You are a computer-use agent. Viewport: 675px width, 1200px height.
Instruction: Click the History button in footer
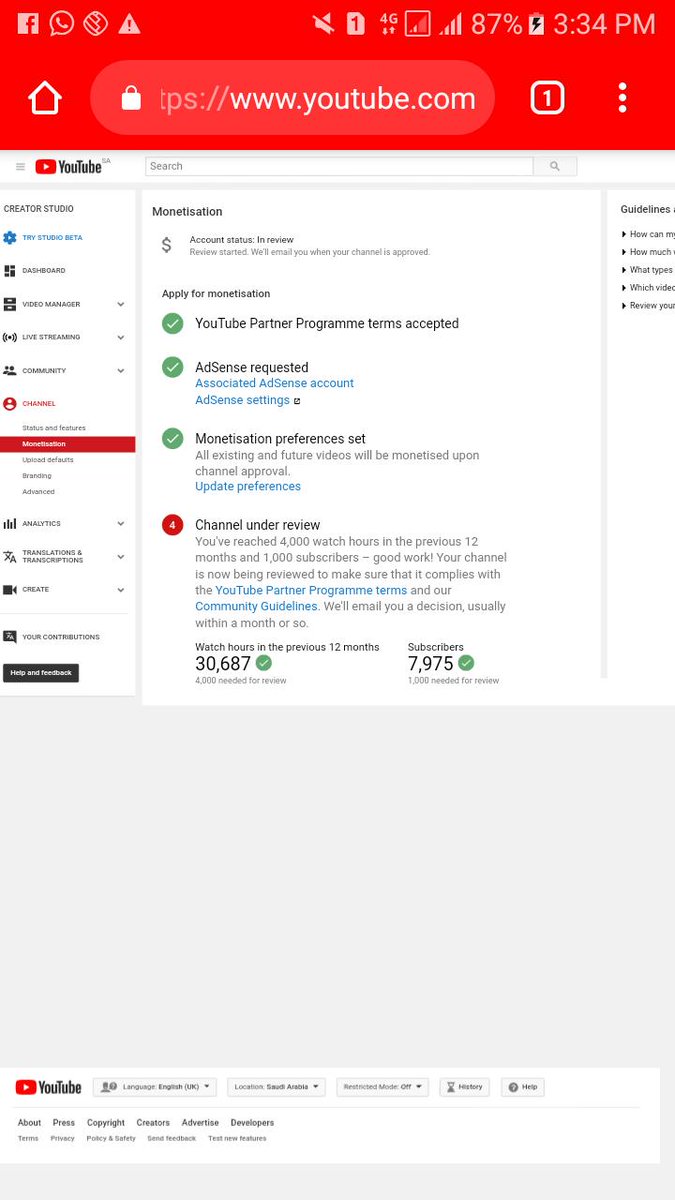[x=464, y=1087]
